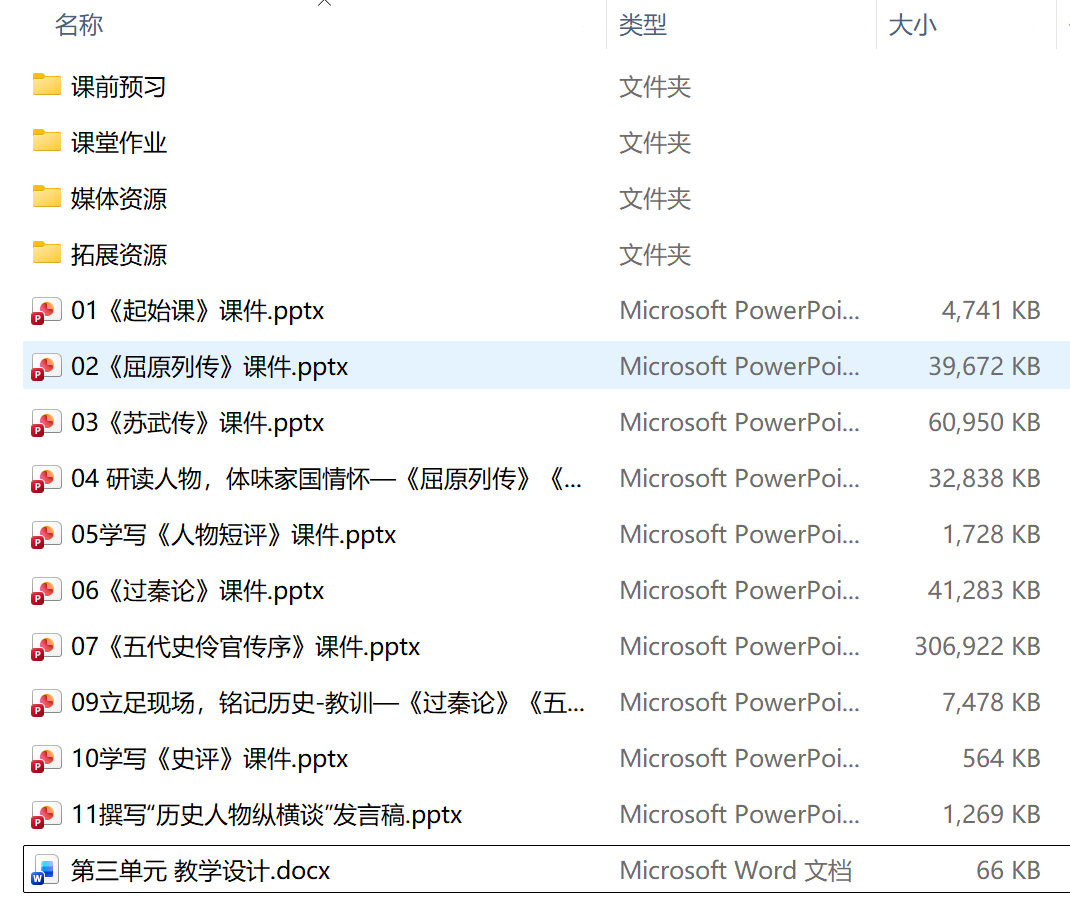
Task: Click the PowerPoint icon of 11撰写发言稿课件
Action: pos(45,815)
